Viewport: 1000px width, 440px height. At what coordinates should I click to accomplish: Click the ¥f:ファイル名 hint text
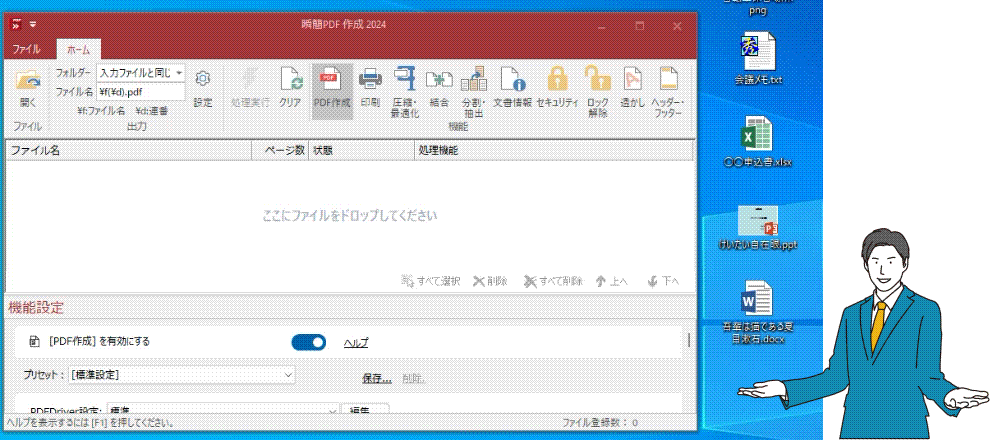click(101, 110)
